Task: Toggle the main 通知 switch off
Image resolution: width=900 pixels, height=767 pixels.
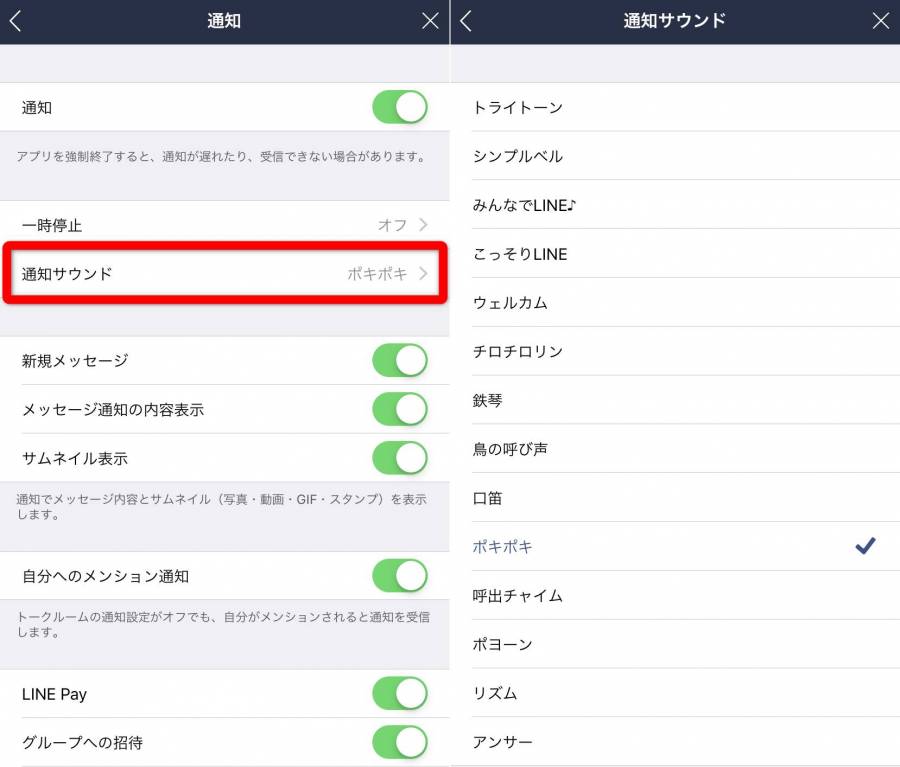Action: [399, 107]
